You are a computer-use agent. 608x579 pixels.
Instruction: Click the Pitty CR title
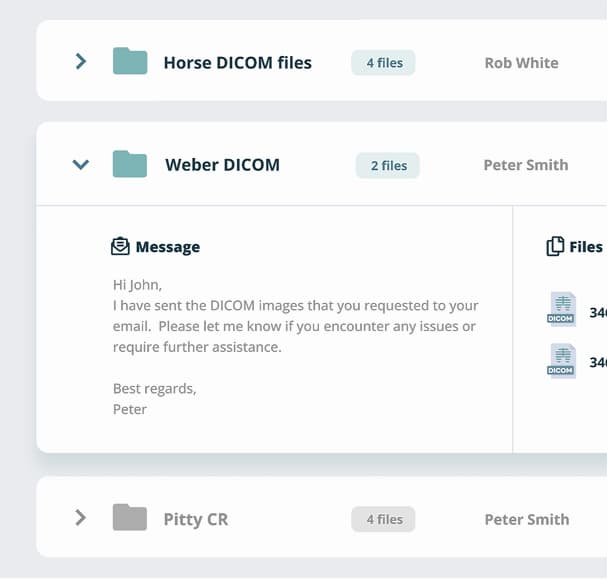[x=196, y=519]
